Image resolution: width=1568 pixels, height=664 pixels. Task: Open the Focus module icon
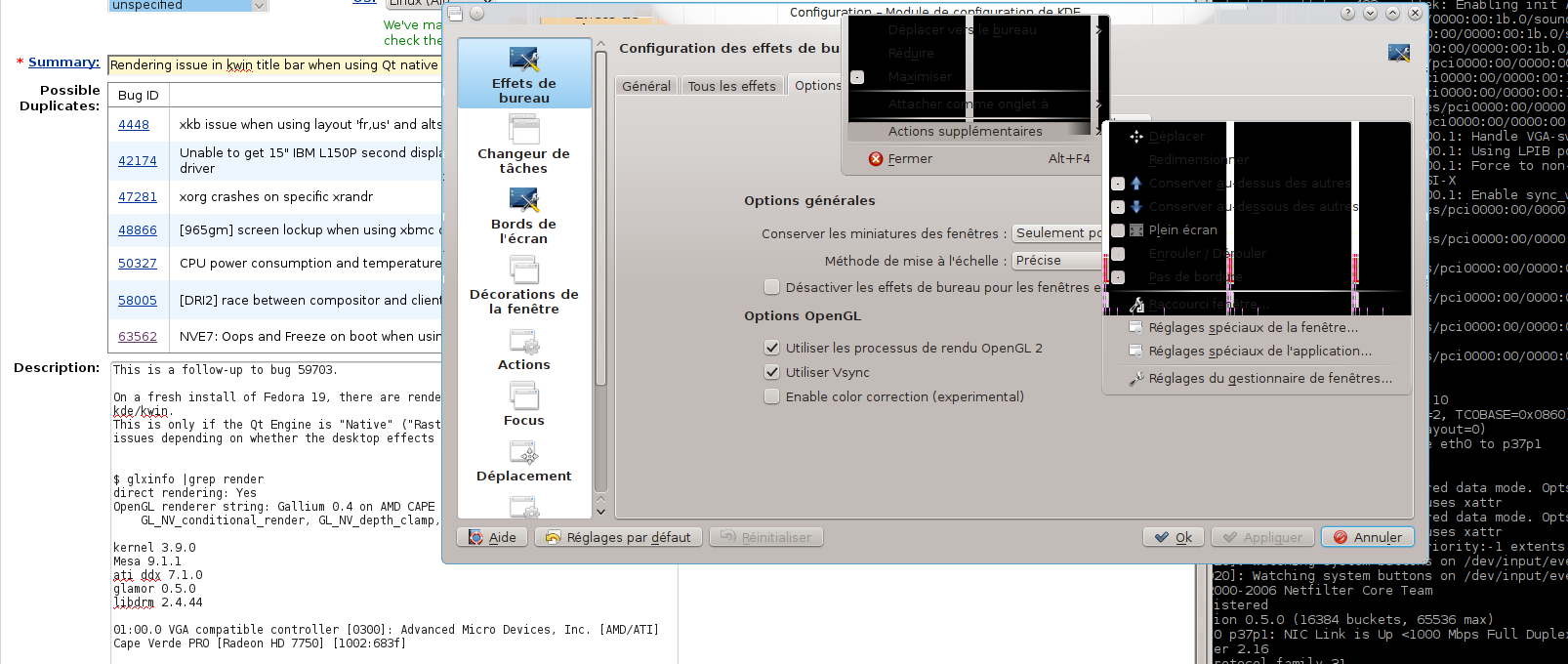pos(524,397)
